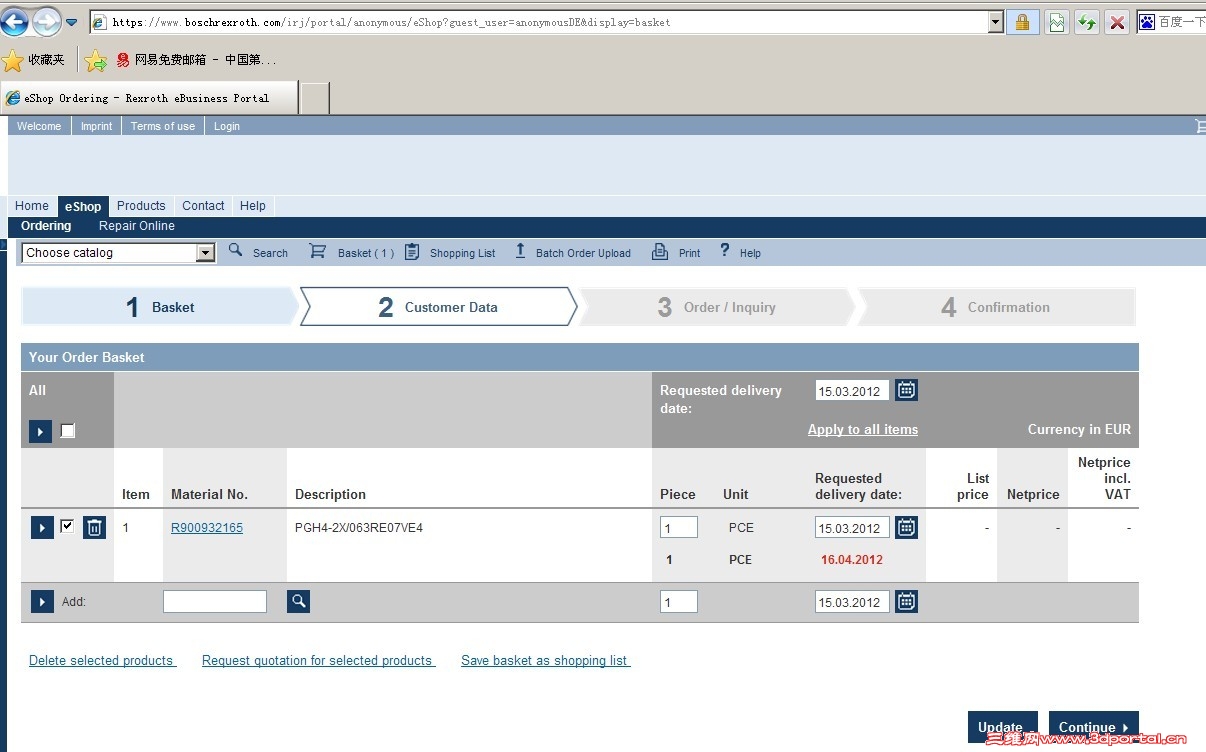Open the NetEase mail favorites link
Screen dimensions: 1206x752
click(196, 60)
